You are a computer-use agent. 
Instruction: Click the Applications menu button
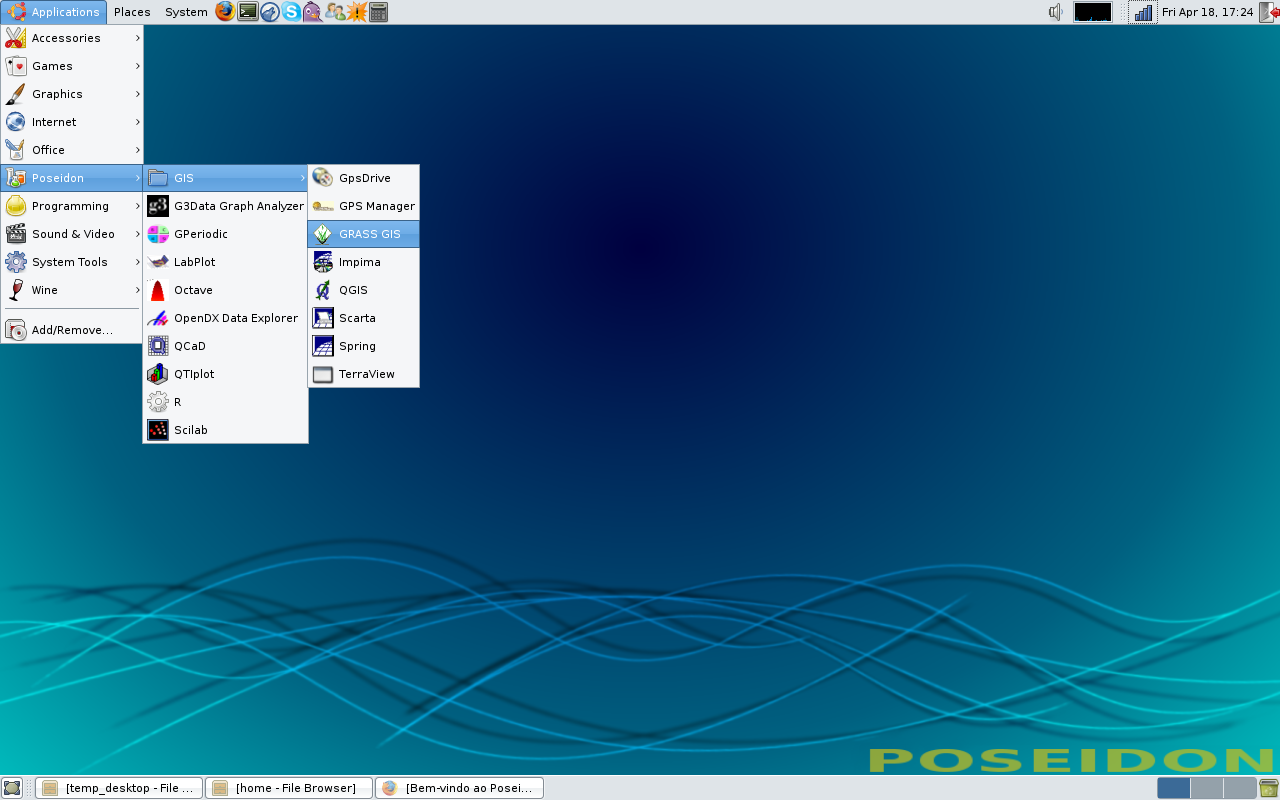click(x=54, y=12)
